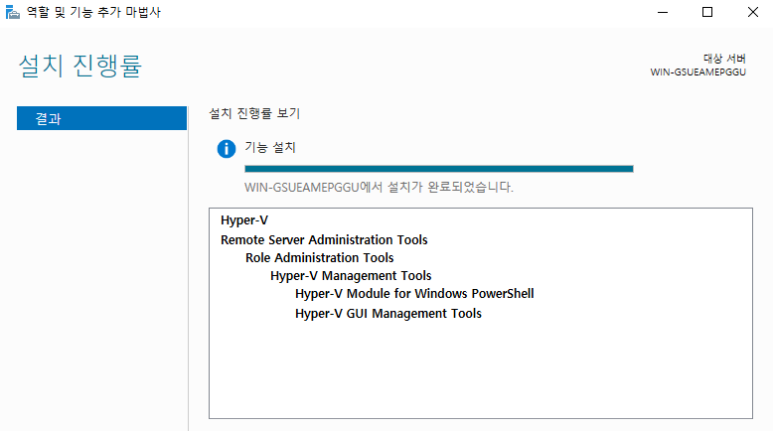Click the '설치 진행률' page heading
This screenshot has width=773, height=431.
(80, 66)
